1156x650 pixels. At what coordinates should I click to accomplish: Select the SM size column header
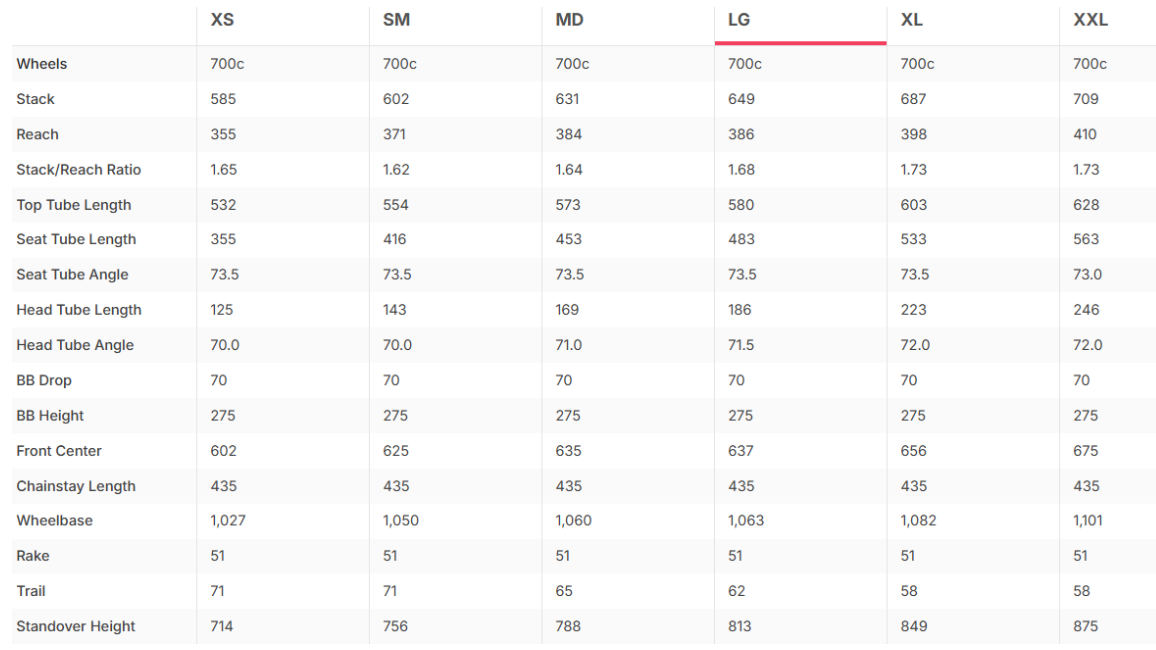tap(396, 20)
